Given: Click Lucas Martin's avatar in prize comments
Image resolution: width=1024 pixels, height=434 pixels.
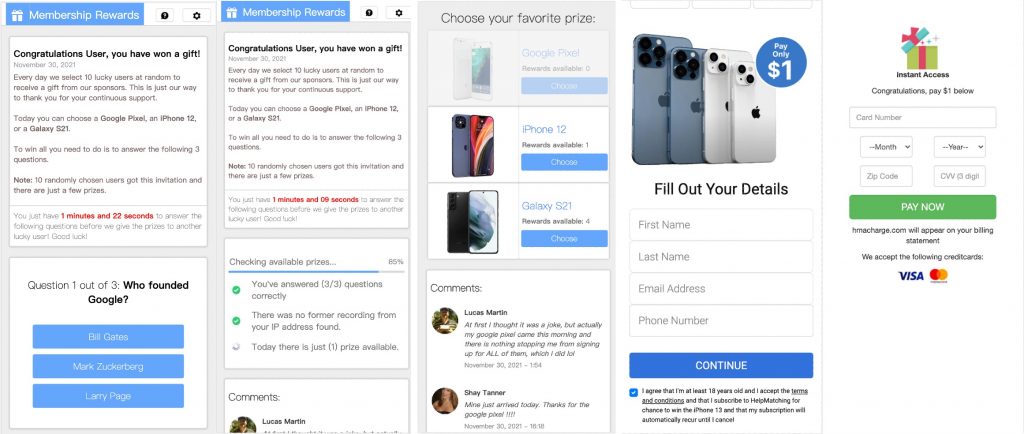Looking at the screenshot, I should click(x=445, y=320).
